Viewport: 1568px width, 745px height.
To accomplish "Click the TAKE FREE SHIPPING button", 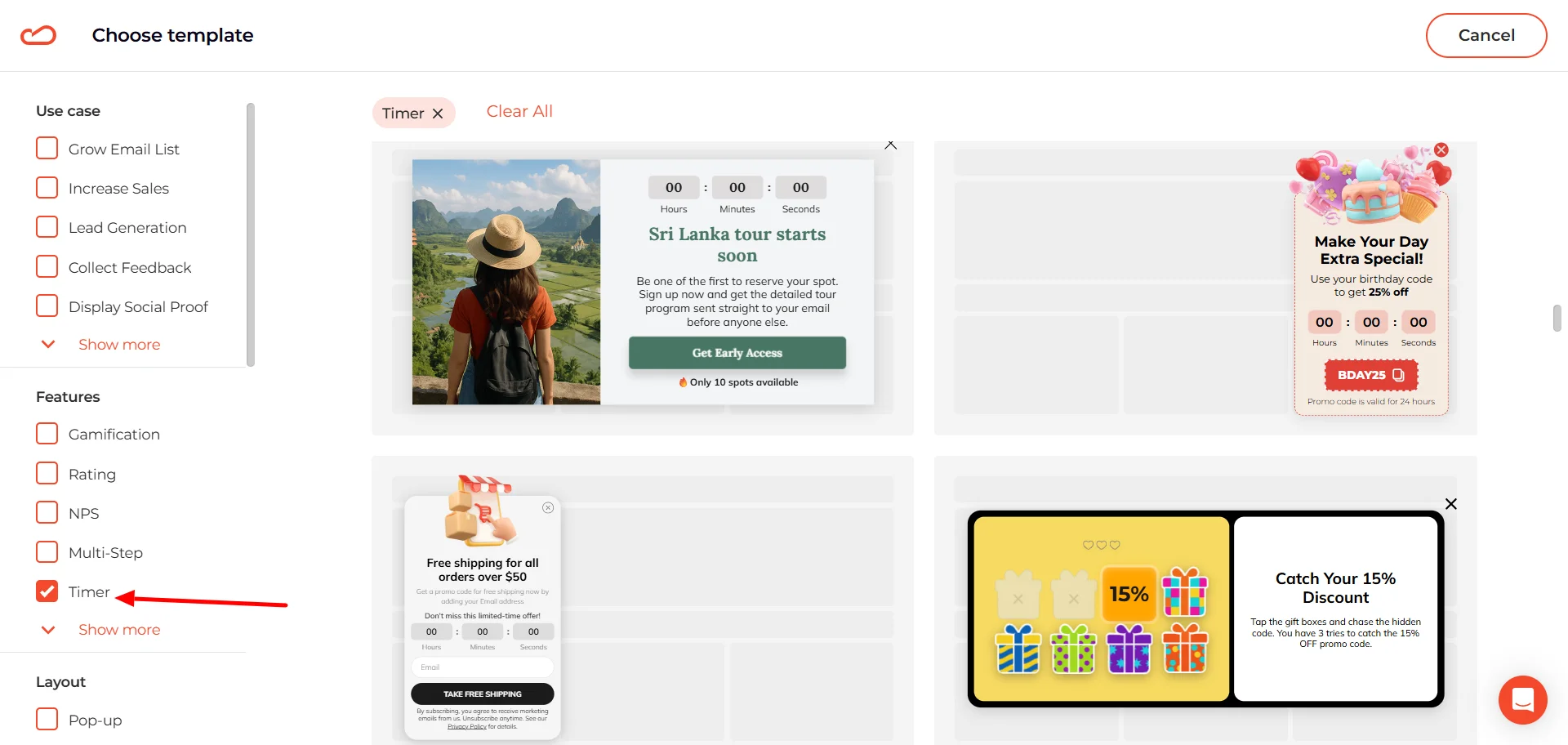I will click(x=482, y=694).
